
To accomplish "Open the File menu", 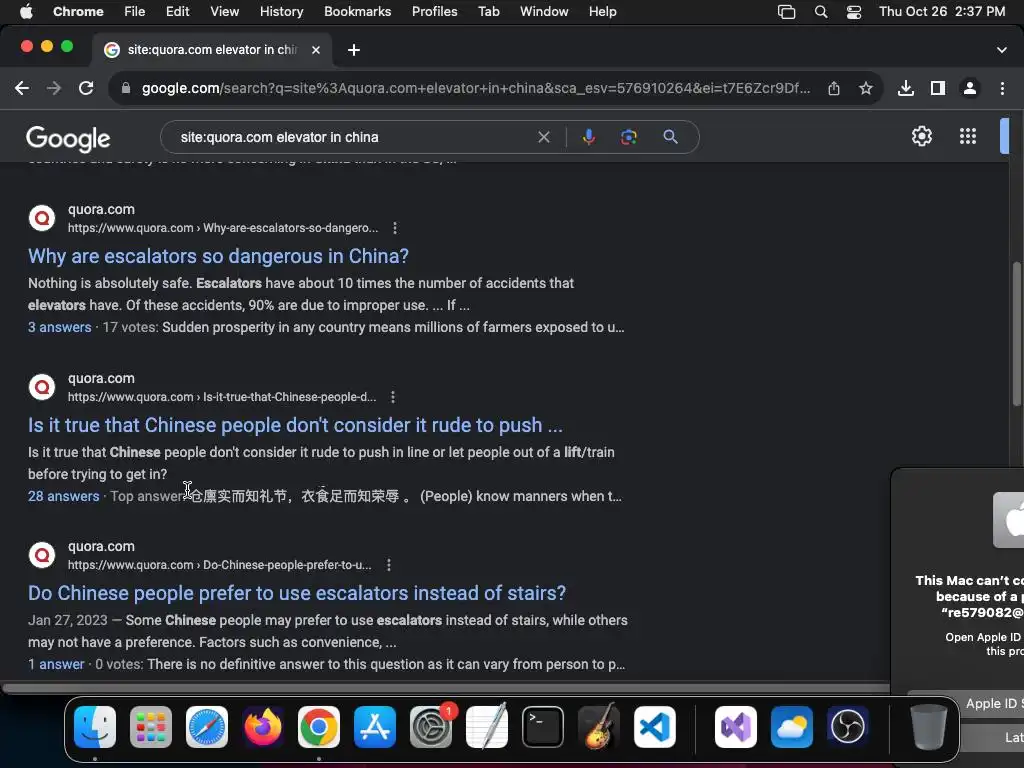I will click(135, 12).
